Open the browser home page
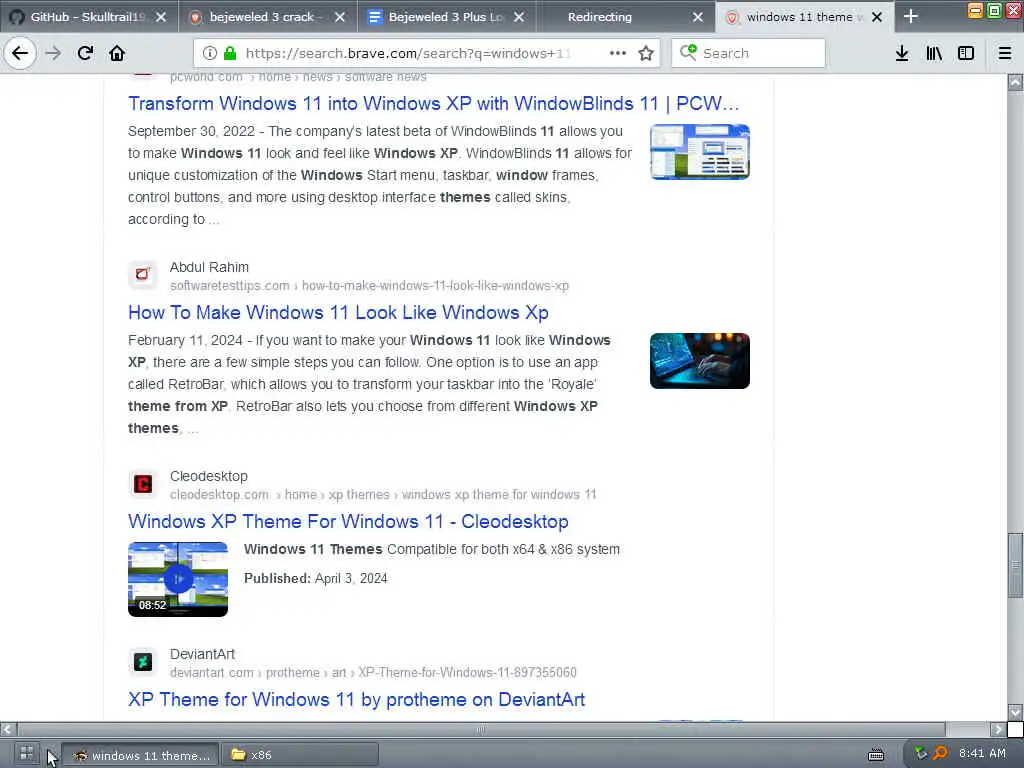The height and width of the screenshot is (768, 1024). pos(117,54)
